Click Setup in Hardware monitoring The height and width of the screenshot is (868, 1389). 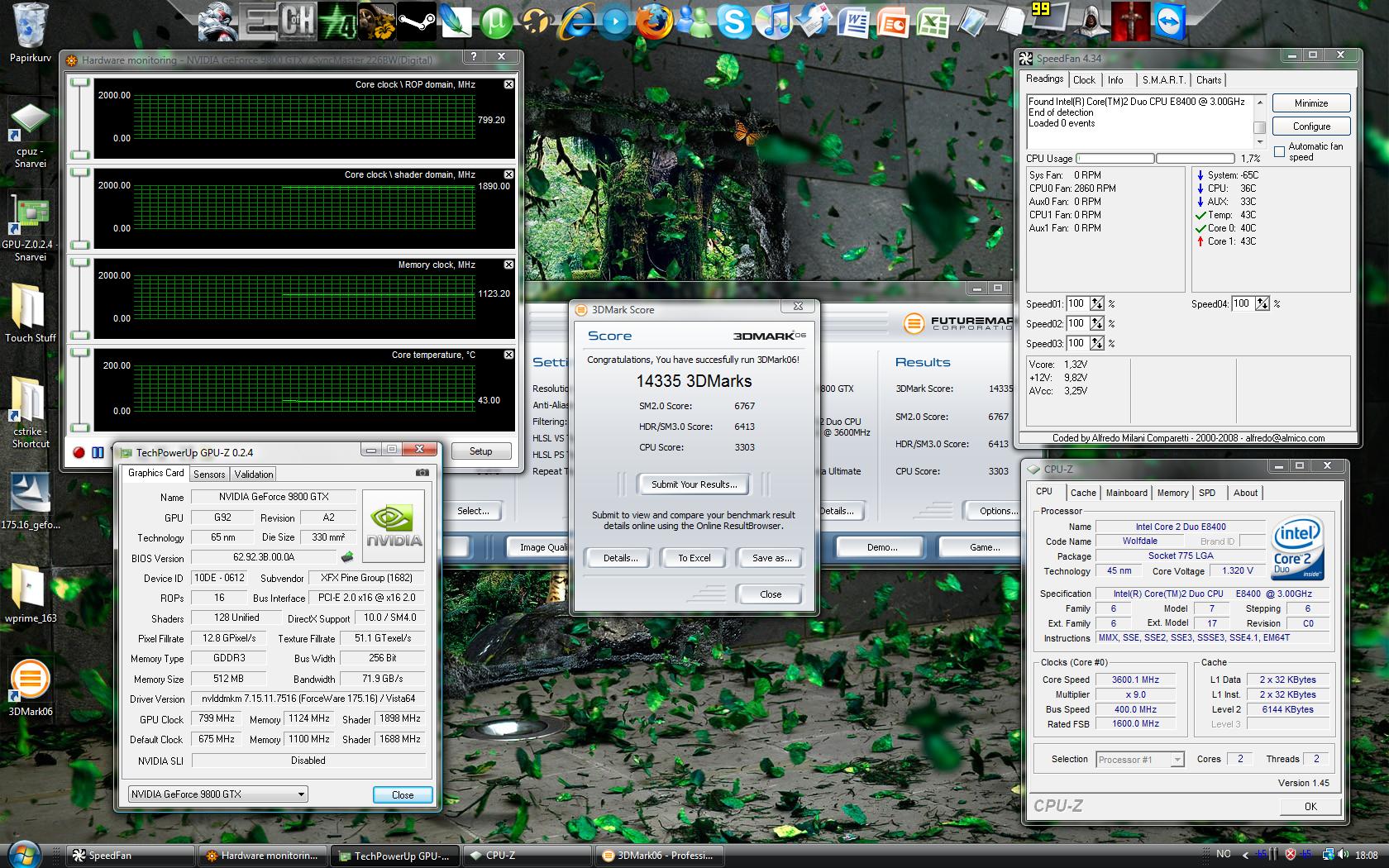[x=480, y=451]
